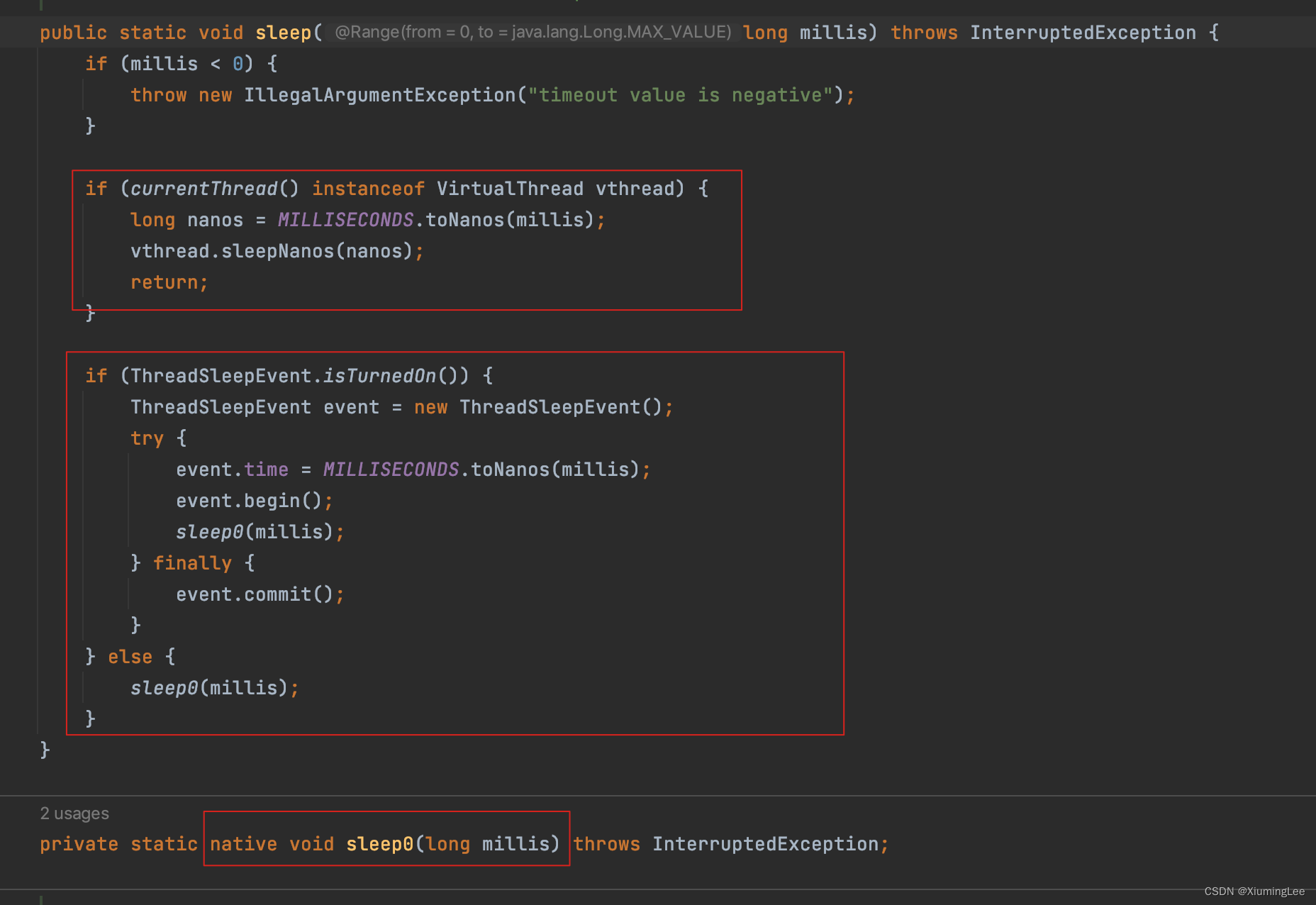The height and width of the screenshot is (905, 1316).
Task: Select the sleep method name
Action: [x=283, y=32]
